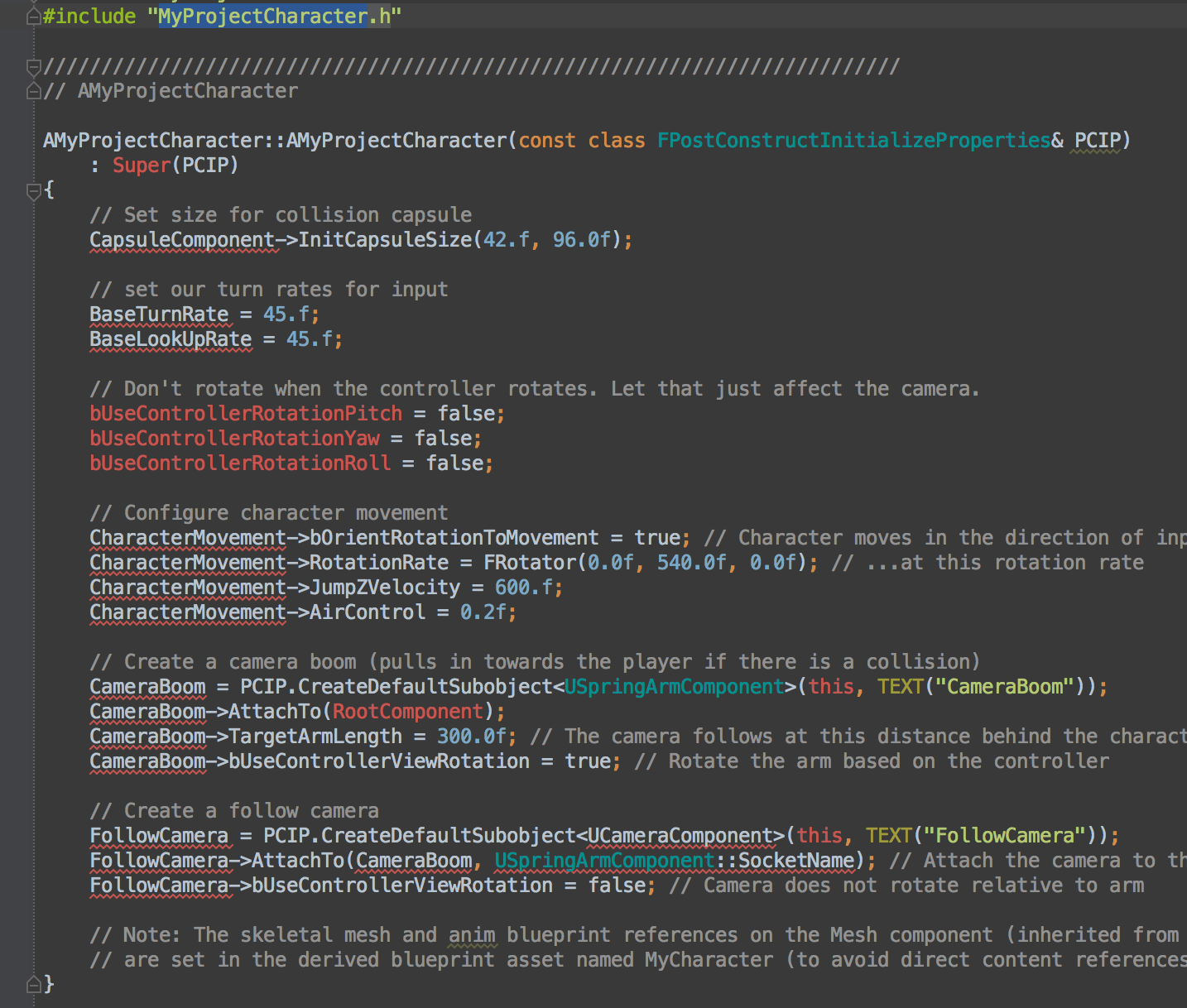The image size is (1187, 1008).
Task: Click the bOrientRotationToMovement member
Action: click(x=454, y=538)
